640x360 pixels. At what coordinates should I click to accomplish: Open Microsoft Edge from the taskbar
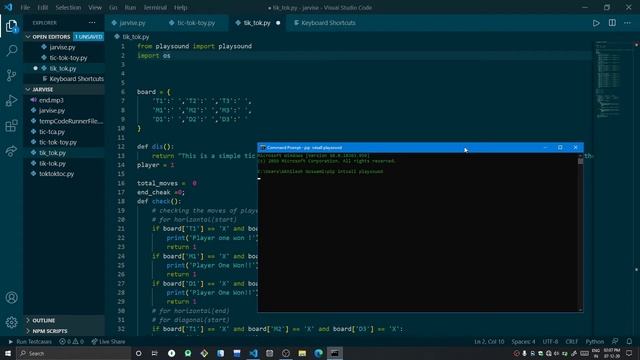318,353
